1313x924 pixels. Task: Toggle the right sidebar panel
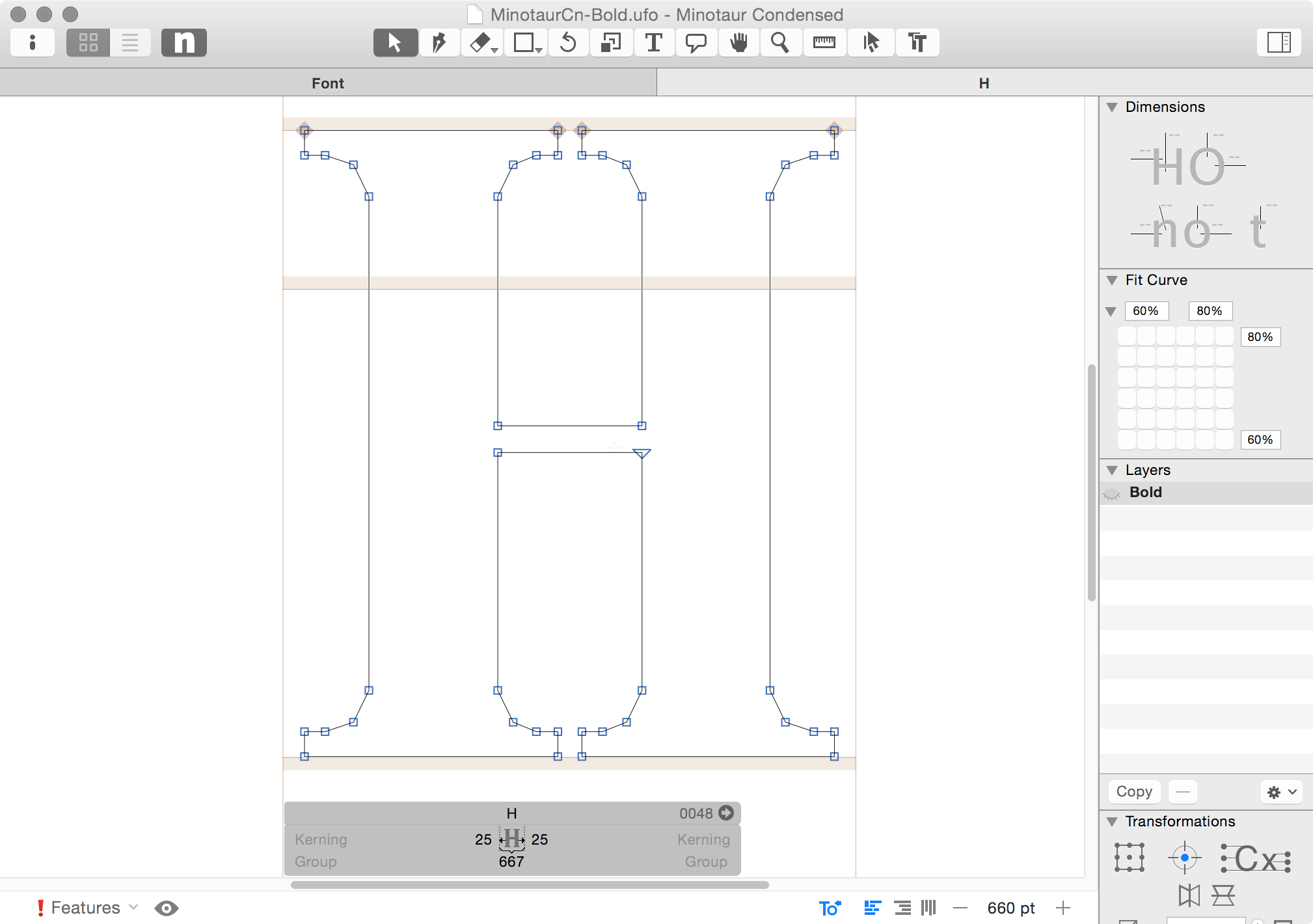[1279, 43]
